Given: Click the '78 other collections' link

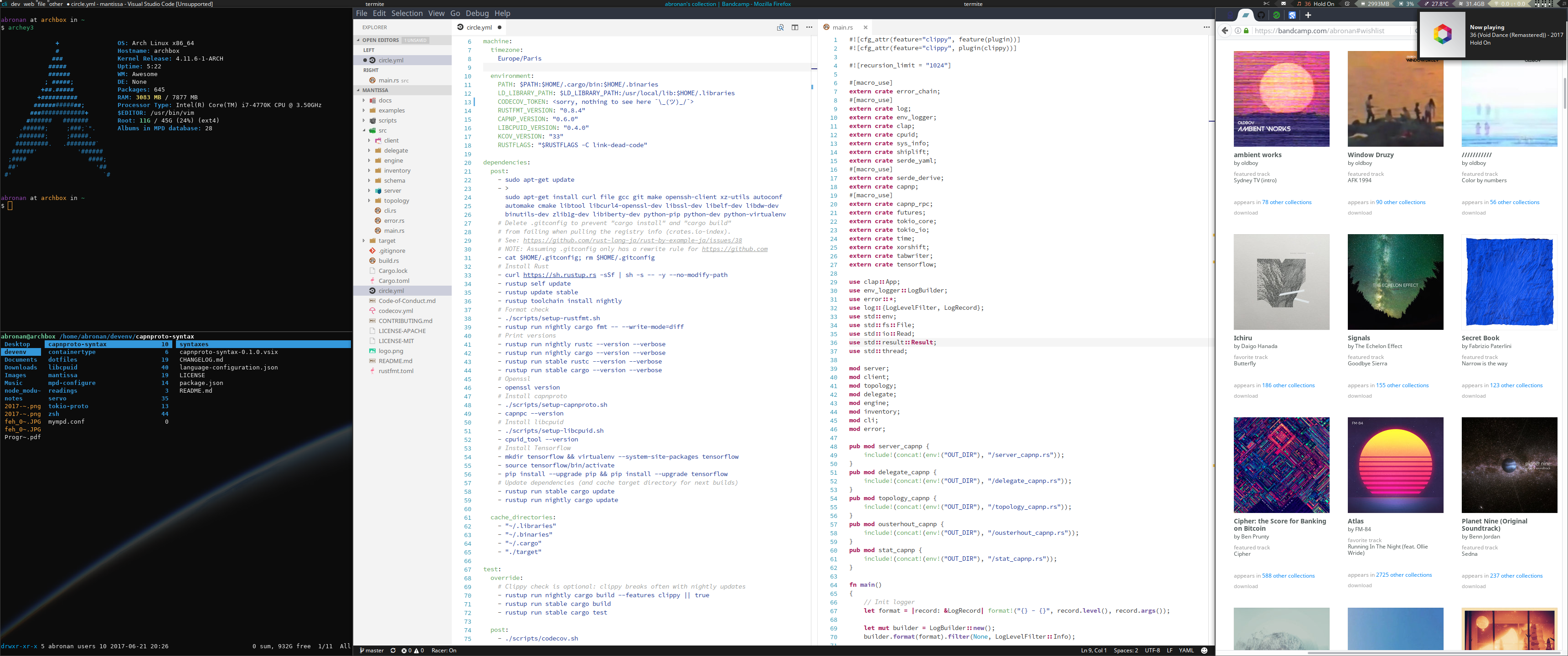Looking at the screenshot, I should pos(1286,202).
